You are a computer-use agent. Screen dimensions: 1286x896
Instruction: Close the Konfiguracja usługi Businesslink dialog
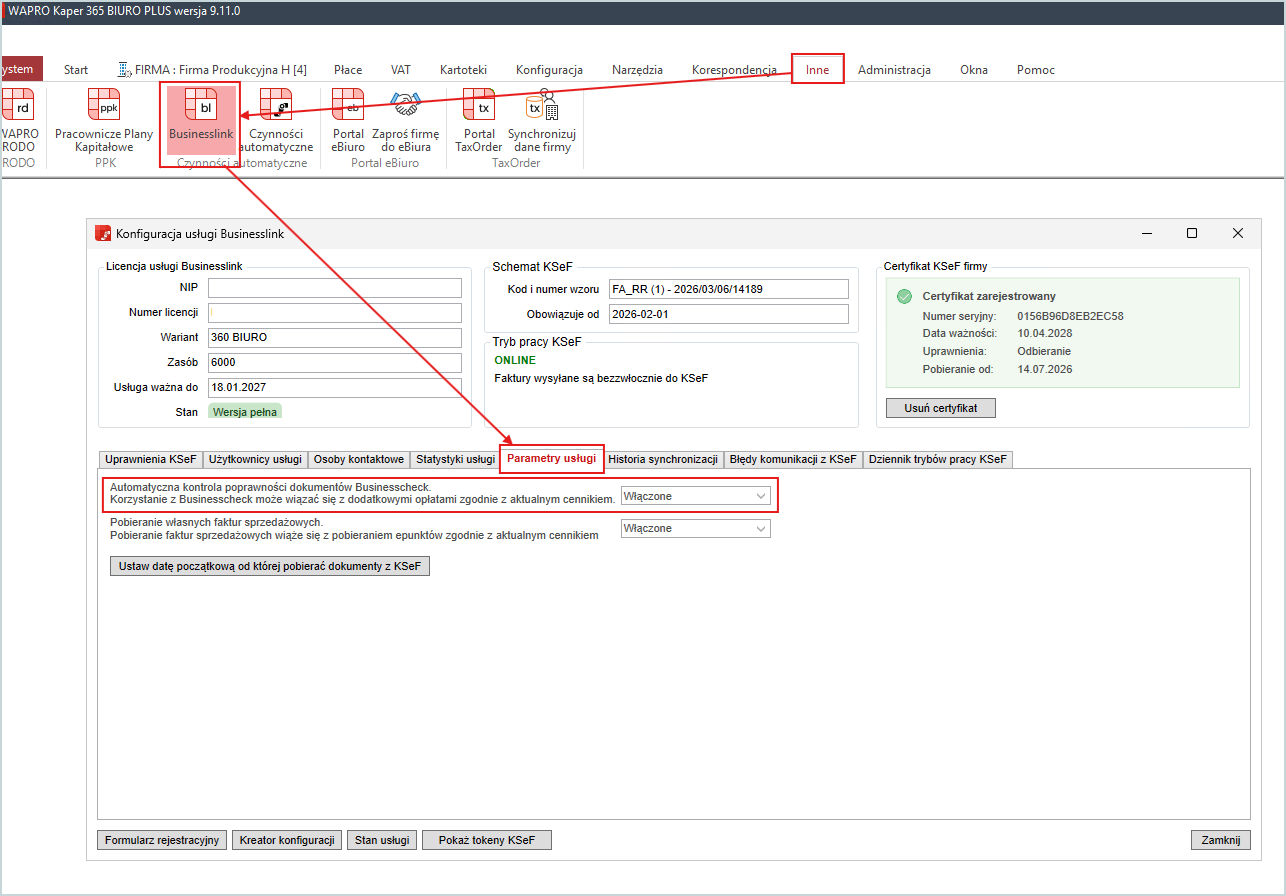point(1238,233)
